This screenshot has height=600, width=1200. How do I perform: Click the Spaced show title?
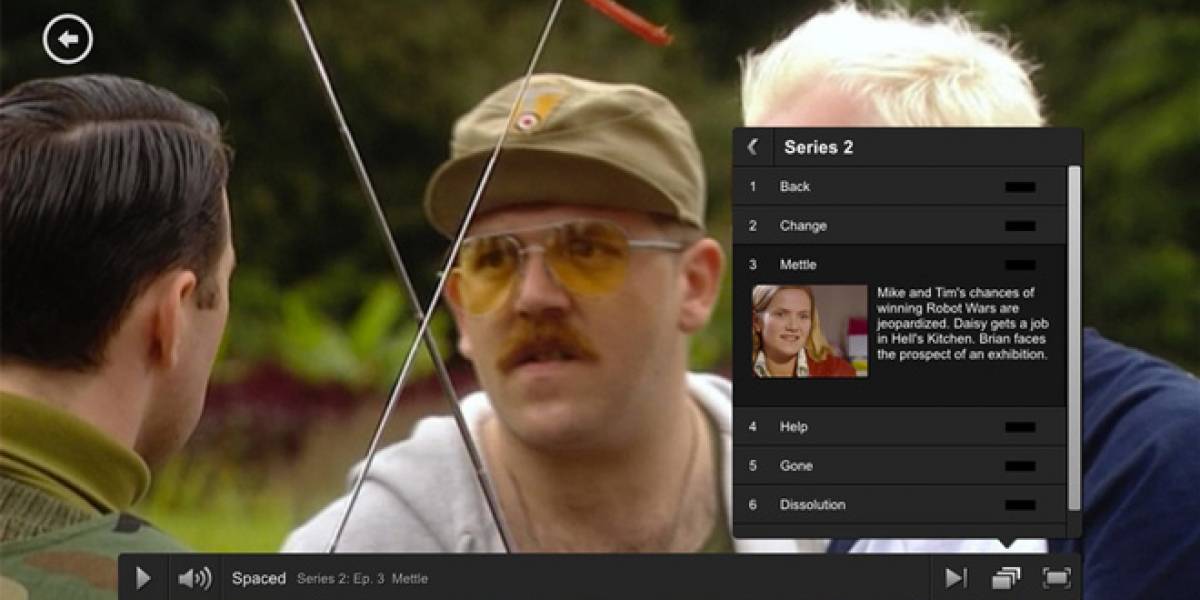259,578
